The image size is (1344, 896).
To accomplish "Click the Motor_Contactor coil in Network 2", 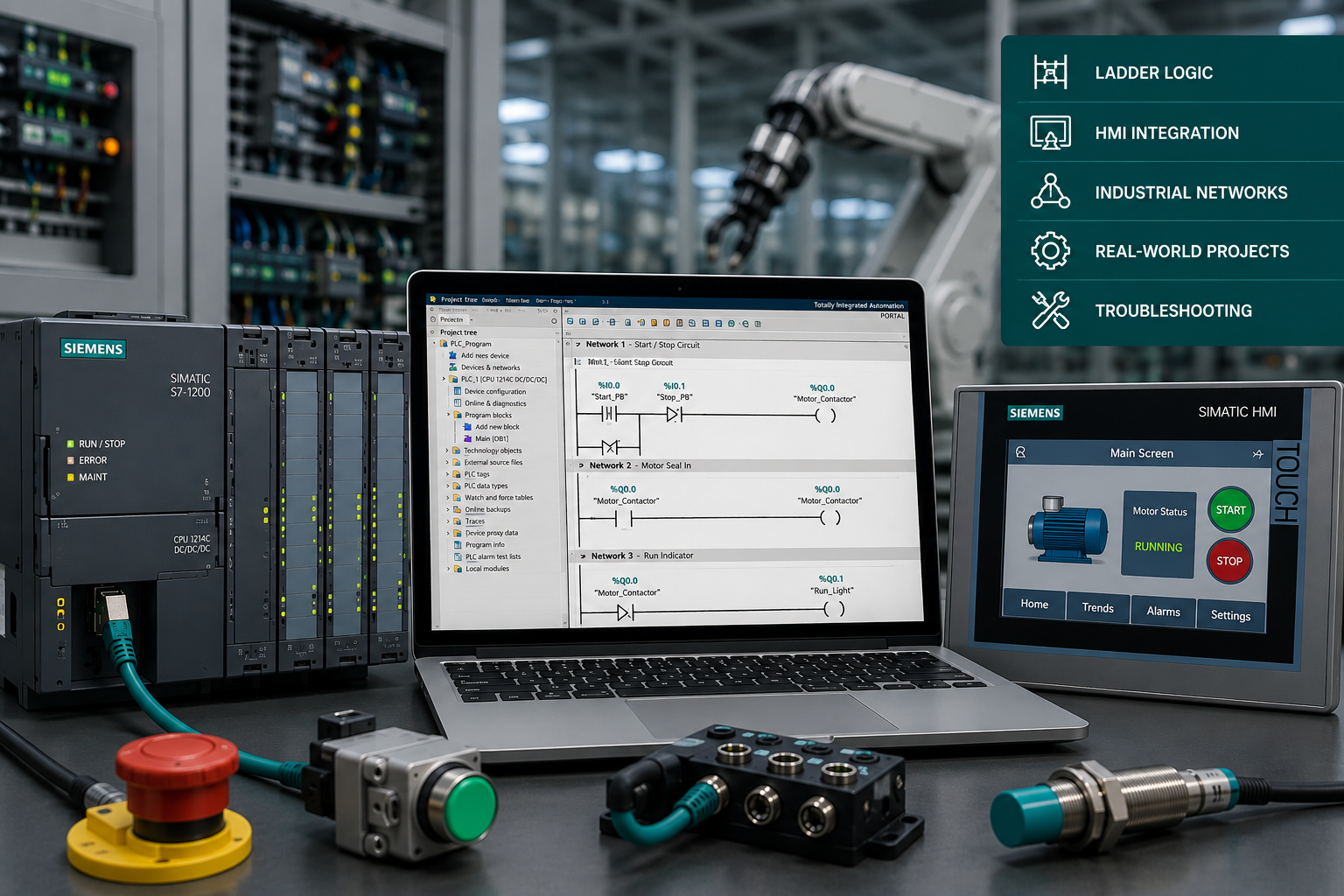I will [830, 518].
